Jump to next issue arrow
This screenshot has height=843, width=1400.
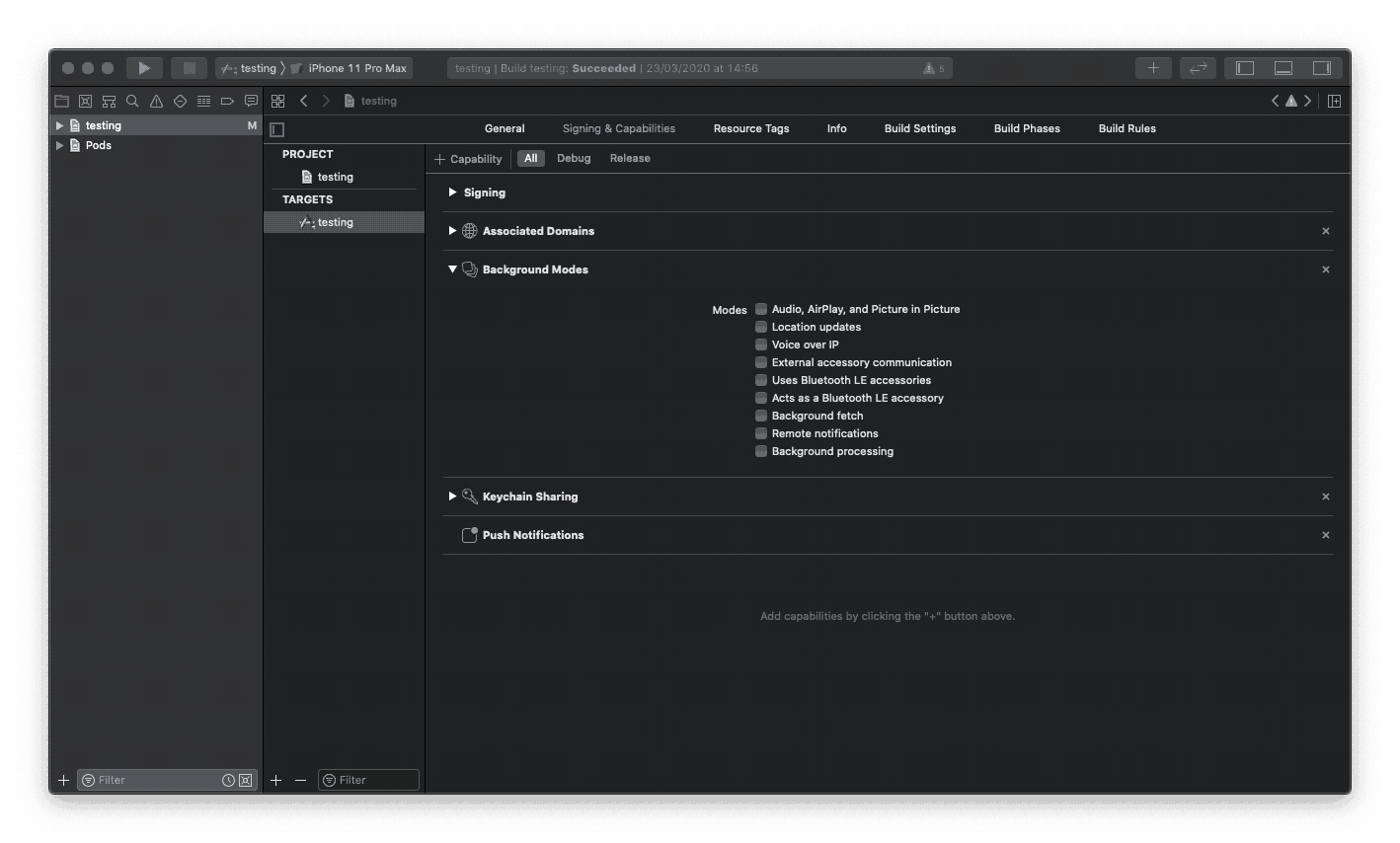pos(1307,101)
